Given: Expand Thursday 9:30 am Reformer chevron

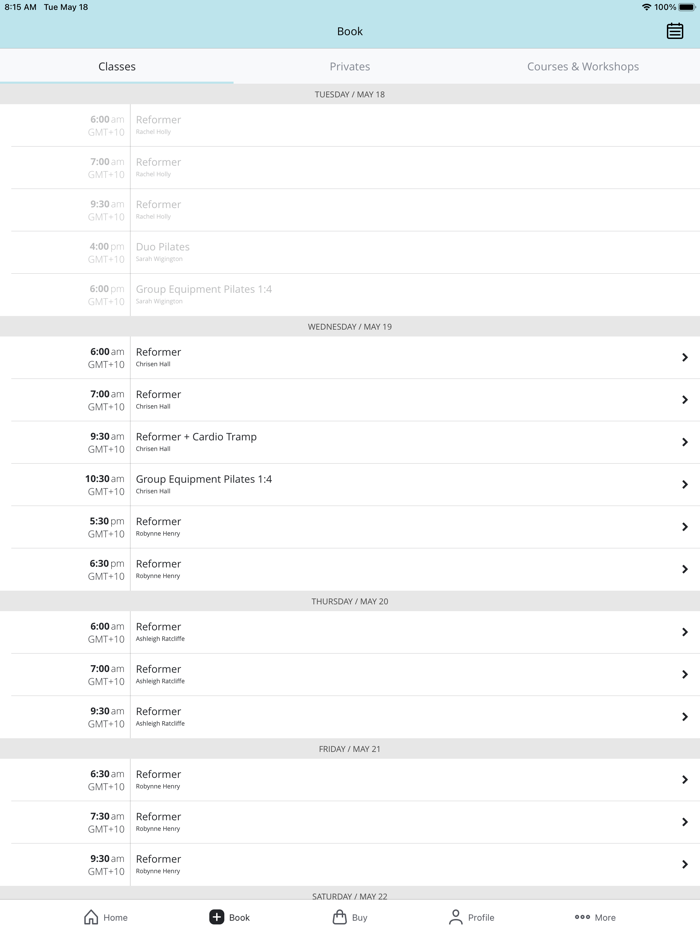Looking at the screenshot, I should click(685, 717).
